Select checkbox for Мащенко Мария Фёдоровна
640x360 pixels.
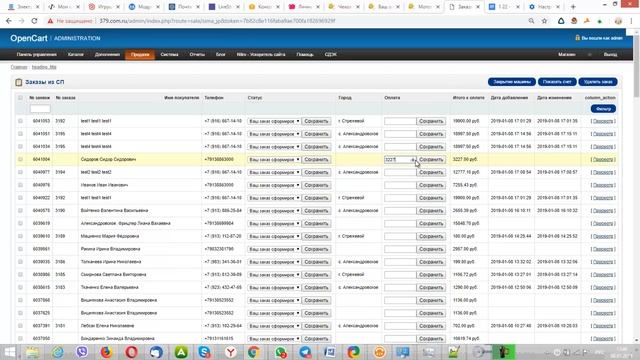pos(20,236)
